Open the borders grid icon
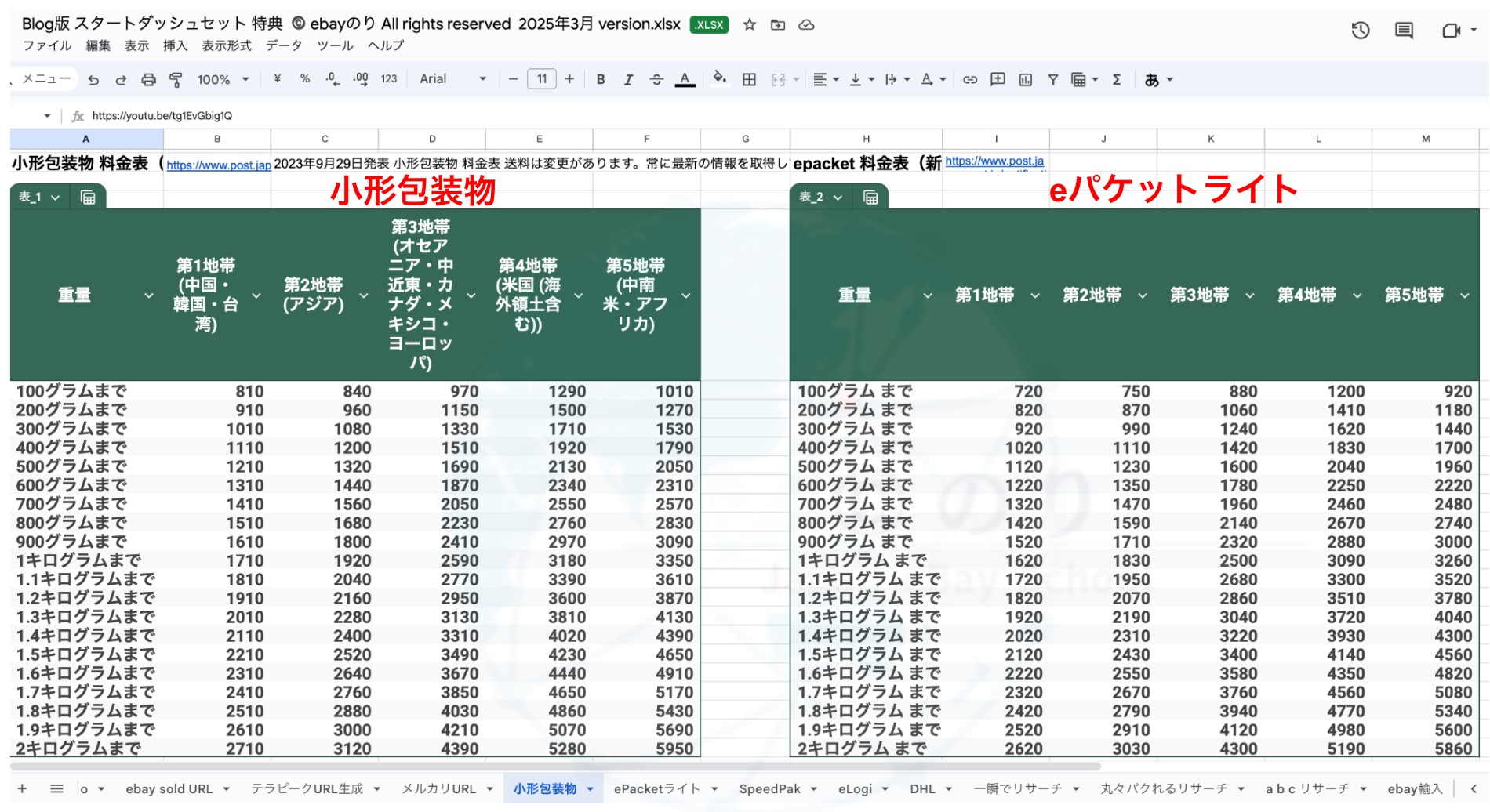The width and height of the screenshot is (1490, 812). [749, 79]
